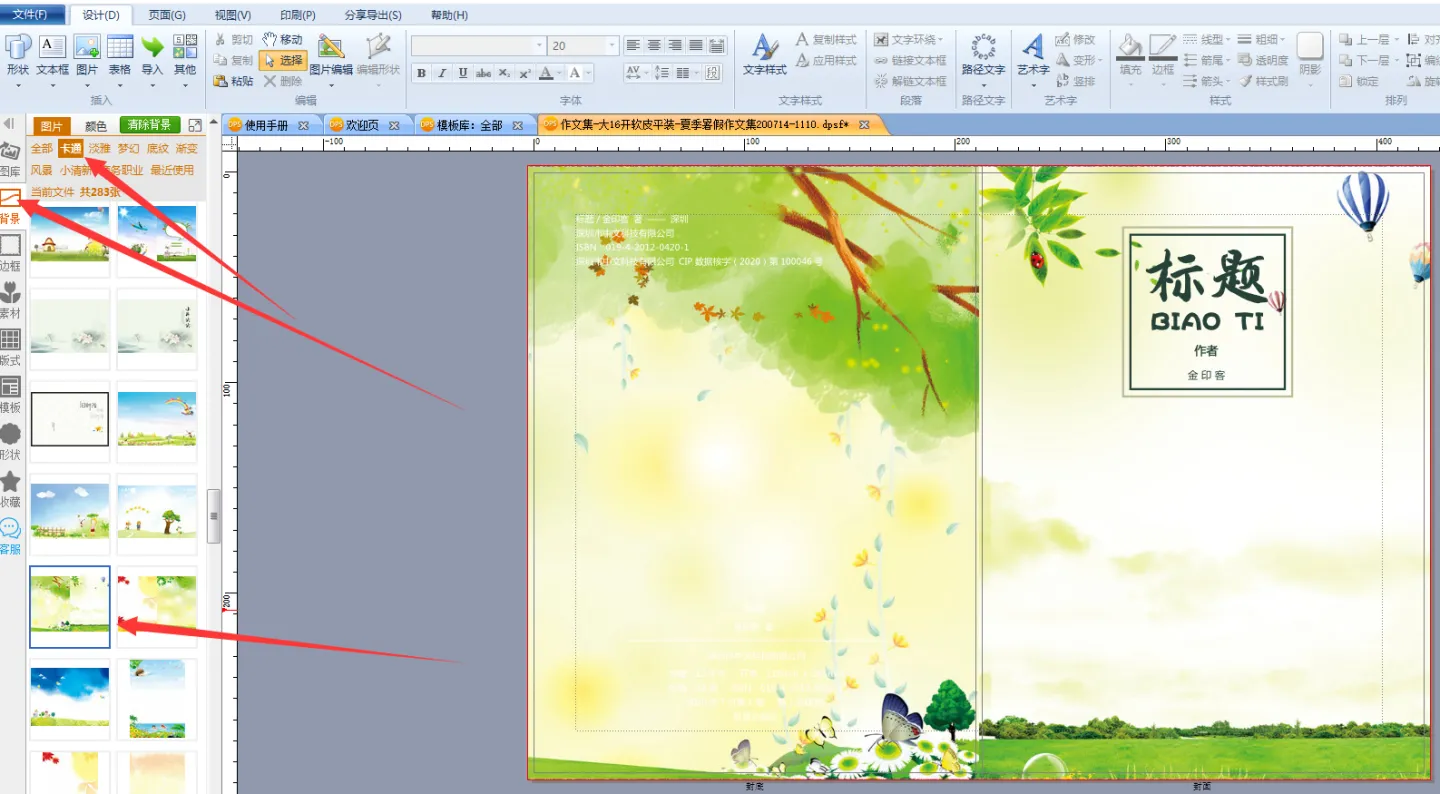The height and width of the screenshot is (794, 1440).
Task: Insert a 文本框 text box
Action: [52, 56]
